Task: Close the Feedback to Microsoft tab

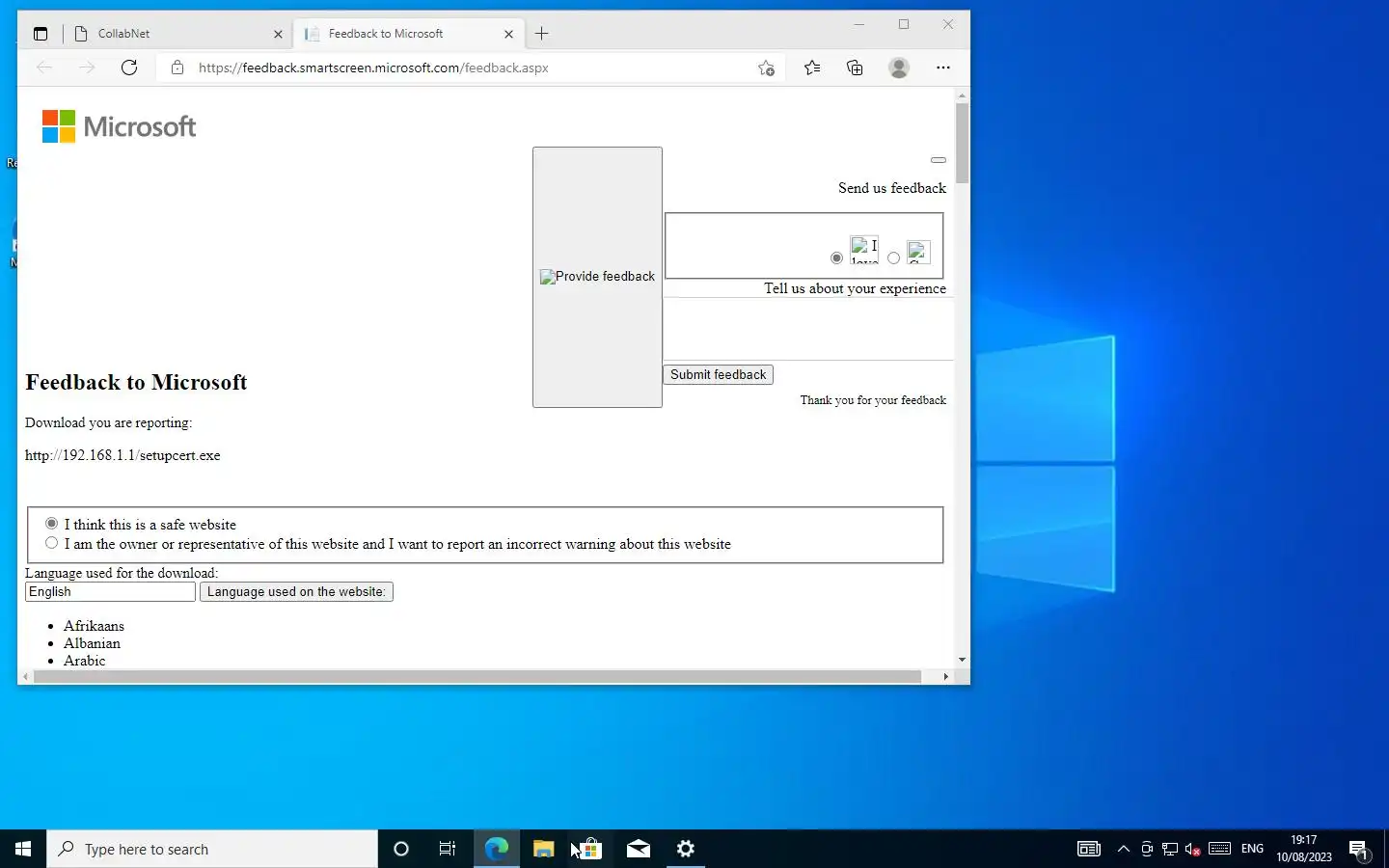Action: click(x=508, y=34)
